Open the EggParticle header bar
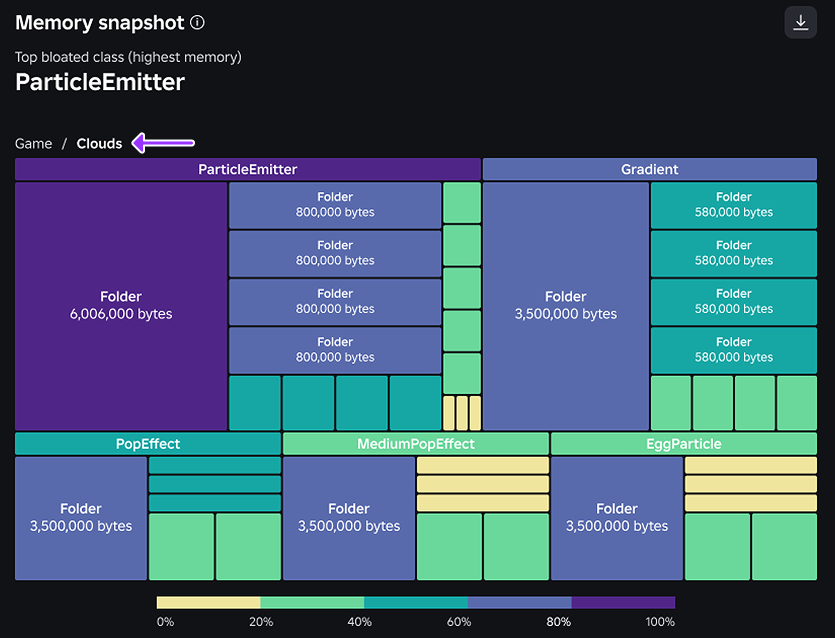This screenshot has height=638, width=835. tap(684, 444)
